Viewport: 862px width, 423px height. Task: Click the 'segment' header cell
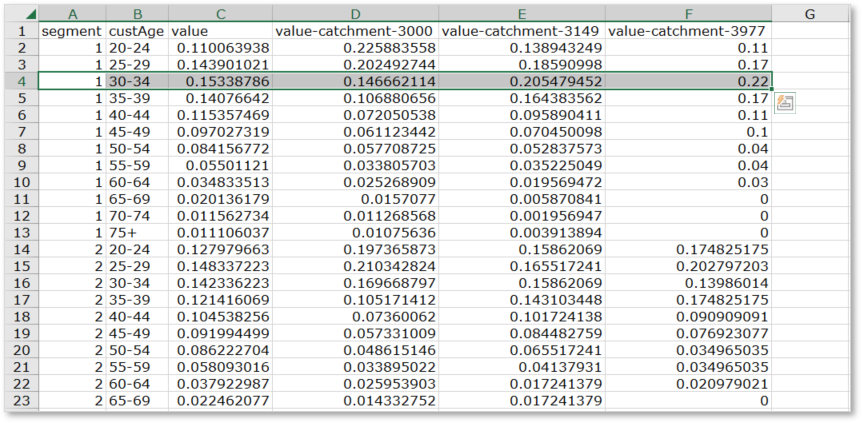[x=70, y=31]
